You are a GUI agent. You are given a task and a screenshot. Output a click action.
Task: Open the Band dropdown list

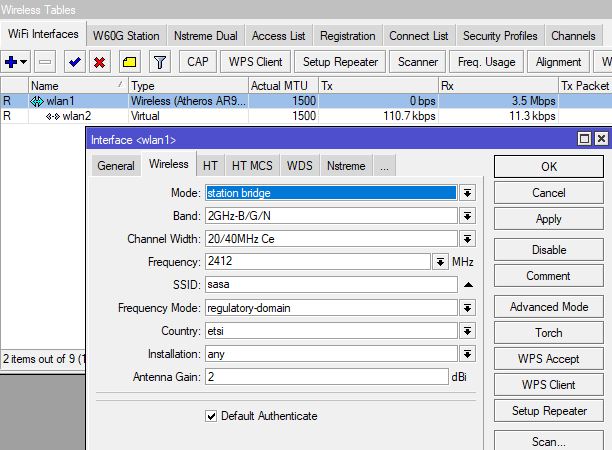(467, 216)
